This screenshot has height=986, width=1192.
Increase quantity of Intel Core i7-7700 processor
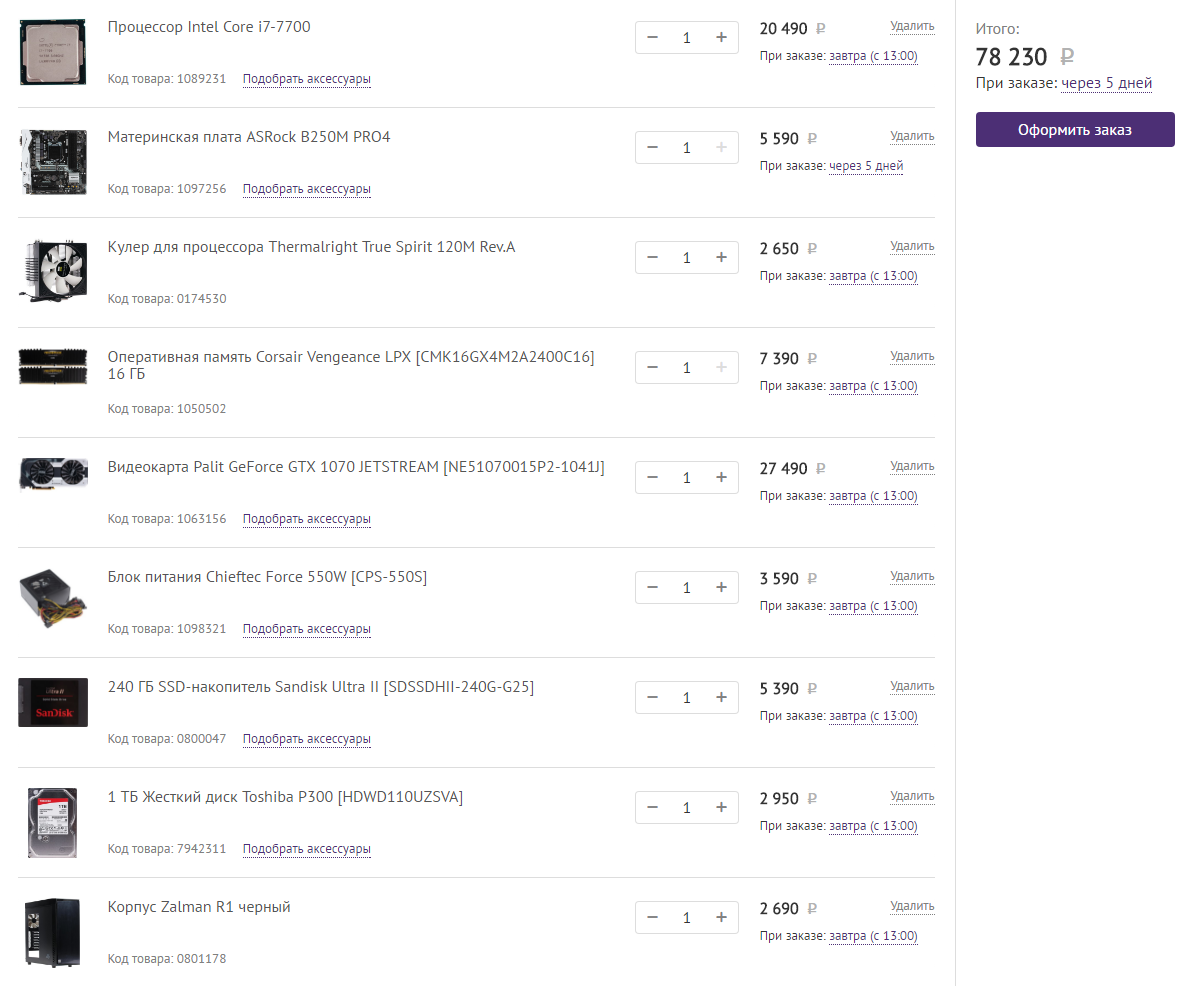(721, 38)
